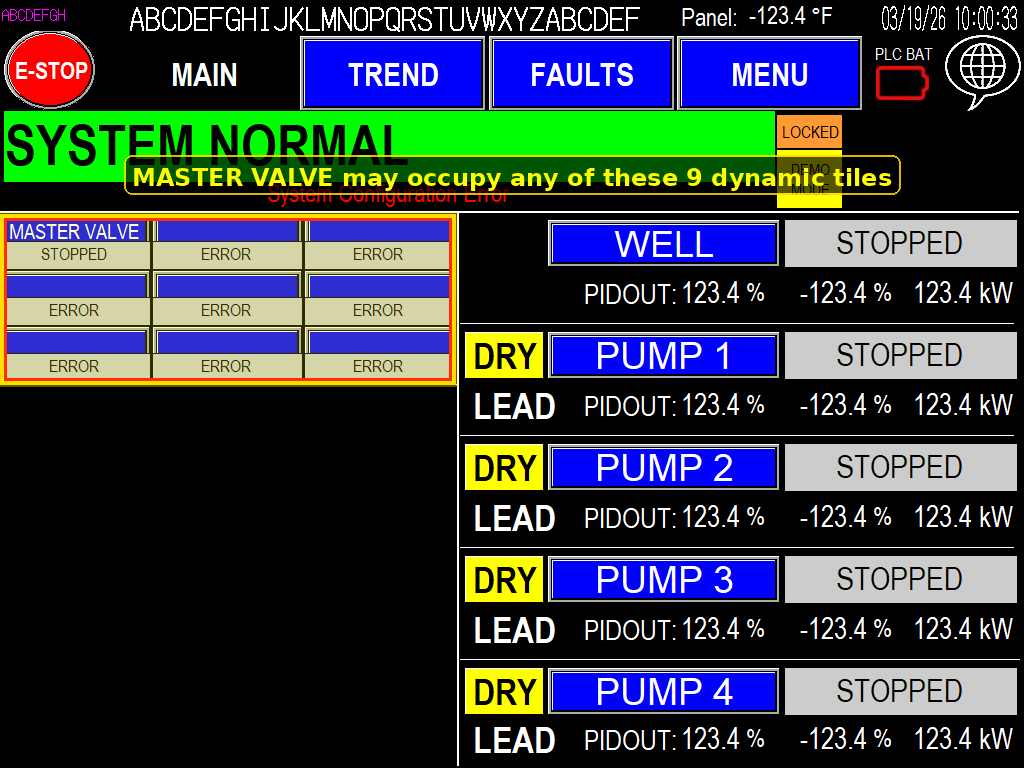This screenshot has height=768, width=1024.
Task: Toggle the yellow DEMO MODE indicator
Action: [x=809, y=198]
